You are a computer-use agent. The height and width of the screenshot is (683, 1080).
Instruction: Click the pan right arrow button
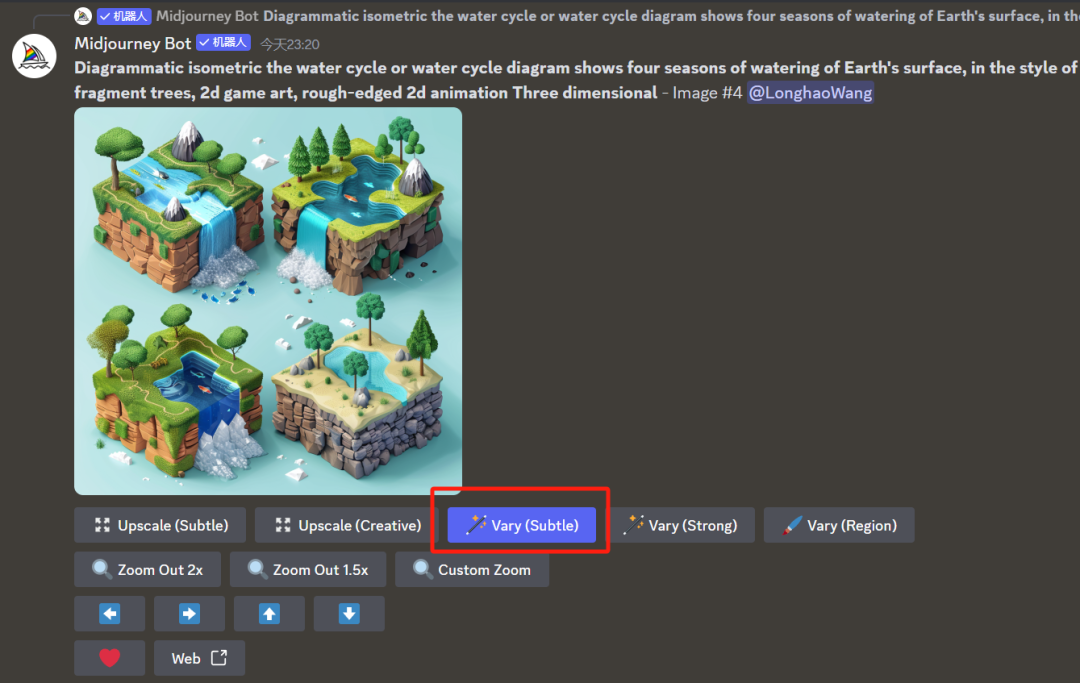coord(189,614)
